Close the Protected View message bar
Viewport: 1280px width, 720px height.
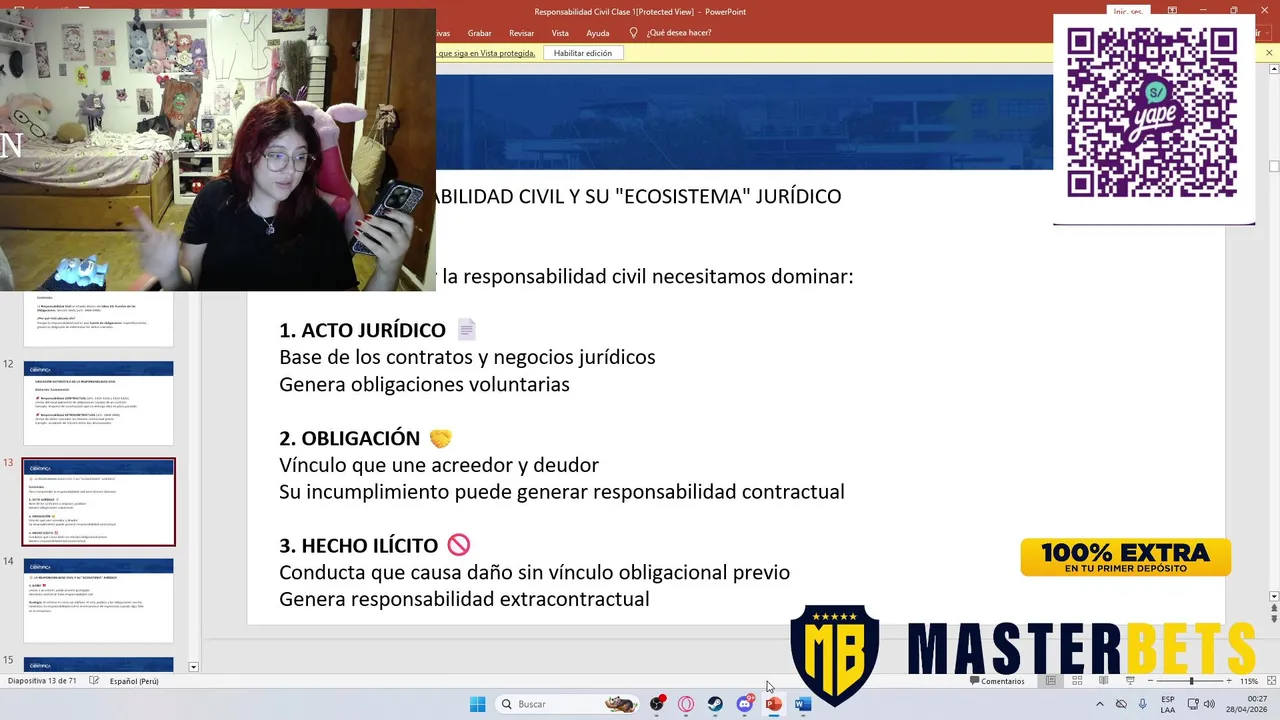point(1269,53)
